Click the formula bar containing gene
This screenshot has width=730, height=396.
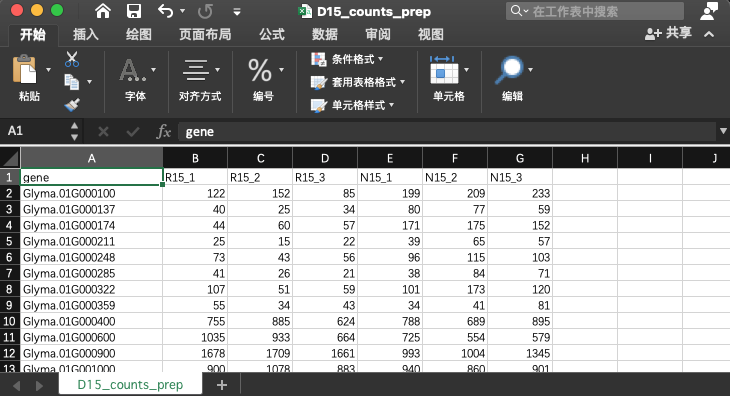[x=447, y=132]
